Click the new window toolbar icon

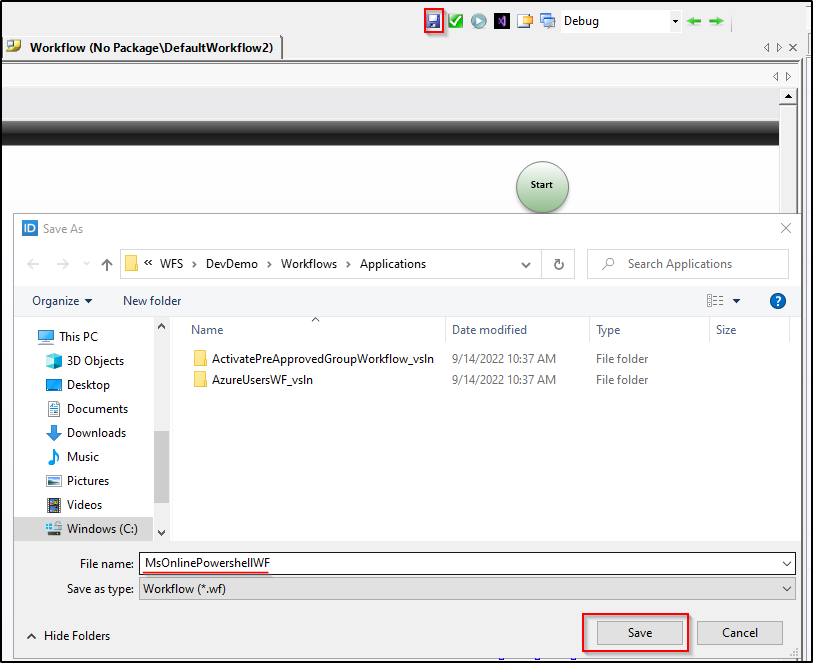(x=524, y=20)
